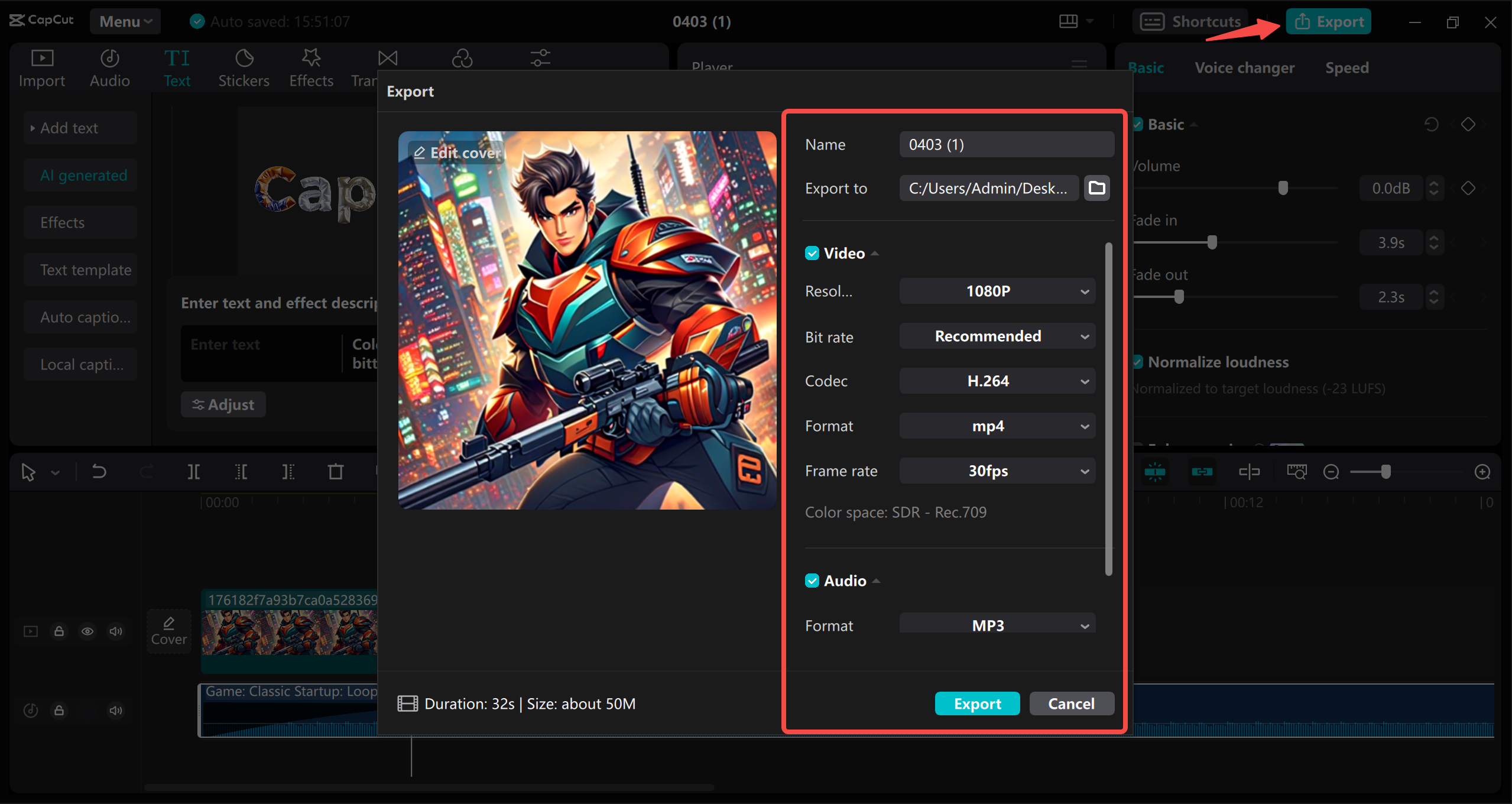This screenshot has height=804, width=1512.
Task: Open the Stickers panel
Action: pyautogui.click(x=244, y=67)
